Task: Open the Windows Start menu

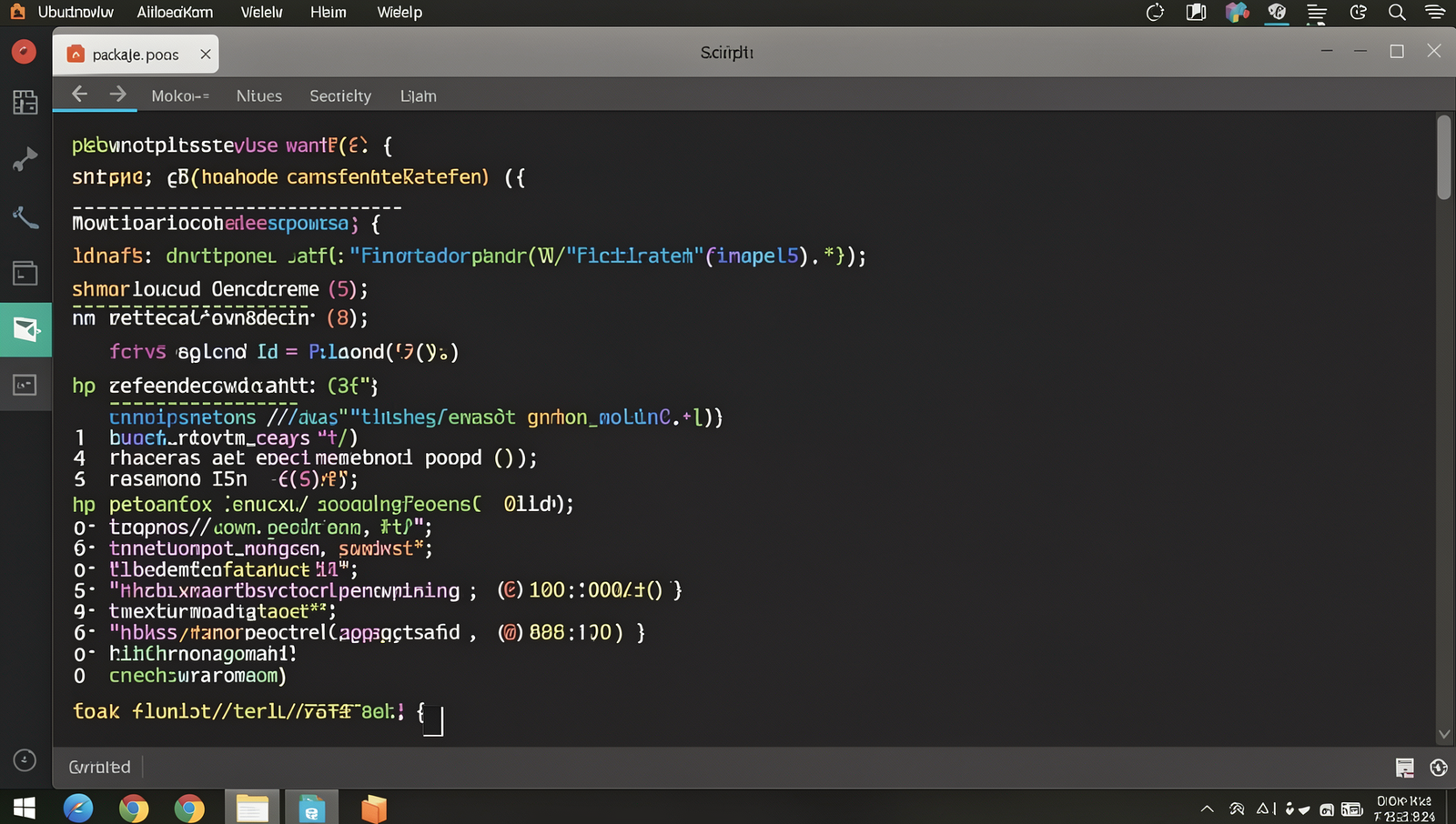Action: pyautogui.click(x=25, y=808)
